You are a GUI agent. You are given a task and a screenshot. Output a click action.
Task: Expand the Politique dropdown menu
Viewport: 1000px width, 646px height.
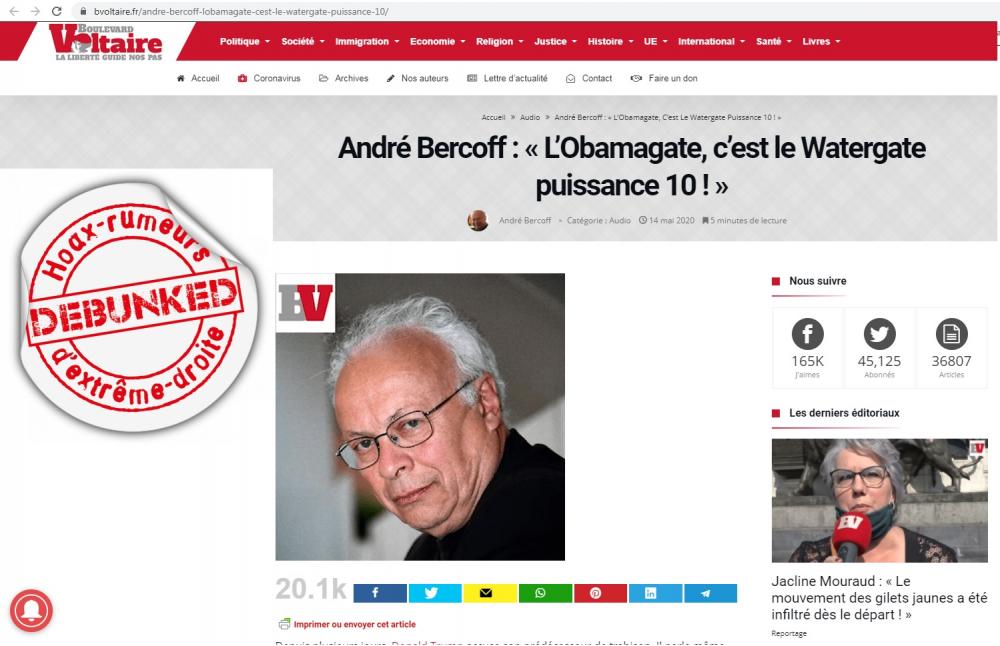pyautogui.click(x=245, y=41)
